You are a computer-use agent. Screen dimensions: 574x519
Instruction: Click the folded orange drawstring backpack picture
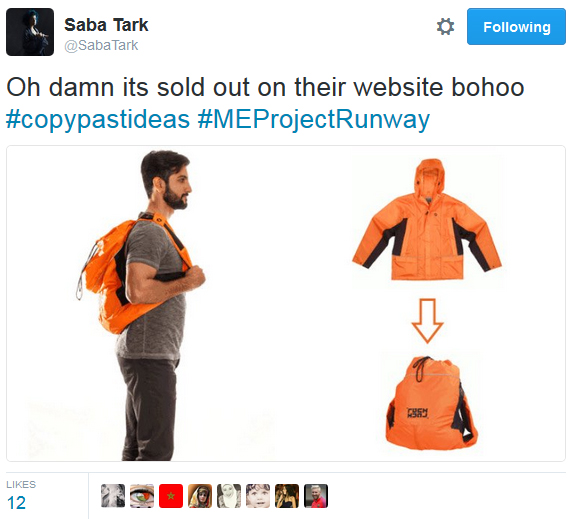[431, 403]
